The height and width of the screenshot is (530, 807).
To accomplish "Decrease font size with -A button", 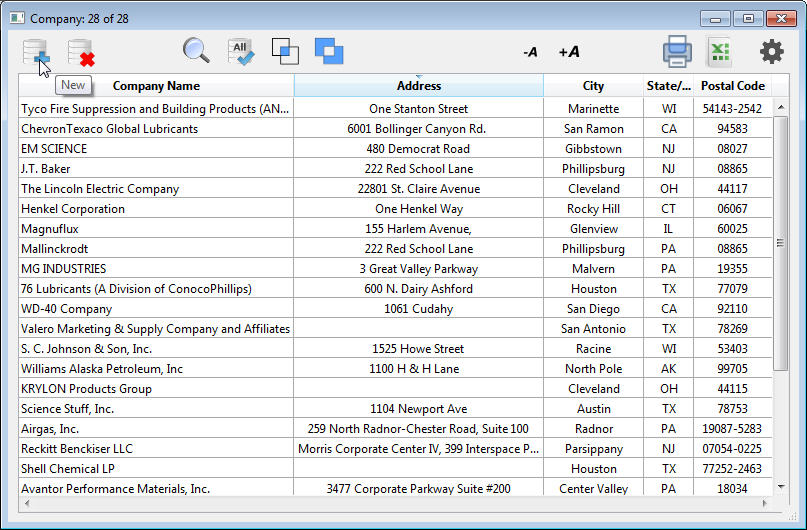I will click(530, 52).
